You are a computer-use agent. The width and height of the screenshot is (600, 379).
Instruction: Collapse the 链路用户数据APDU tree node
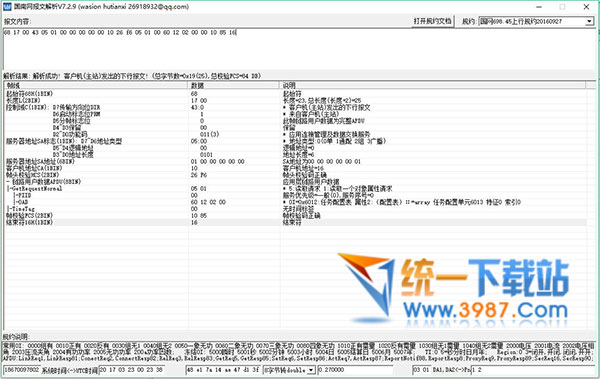click(x=8, y=181)
